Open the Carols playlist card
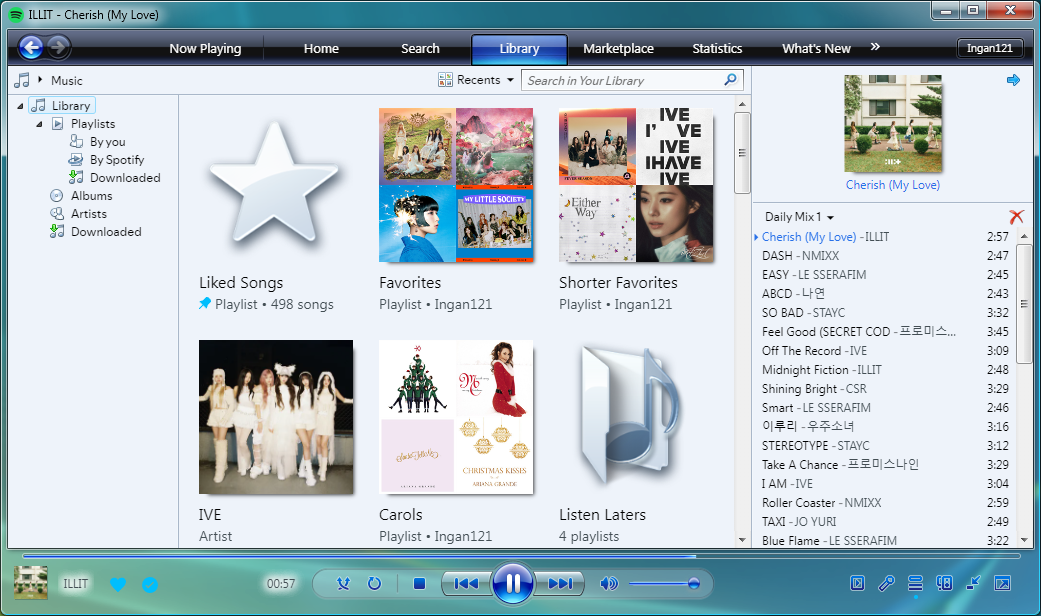The height and width of the screenshot is (616, 1041). pyautogui.click(x=455, y=441)
